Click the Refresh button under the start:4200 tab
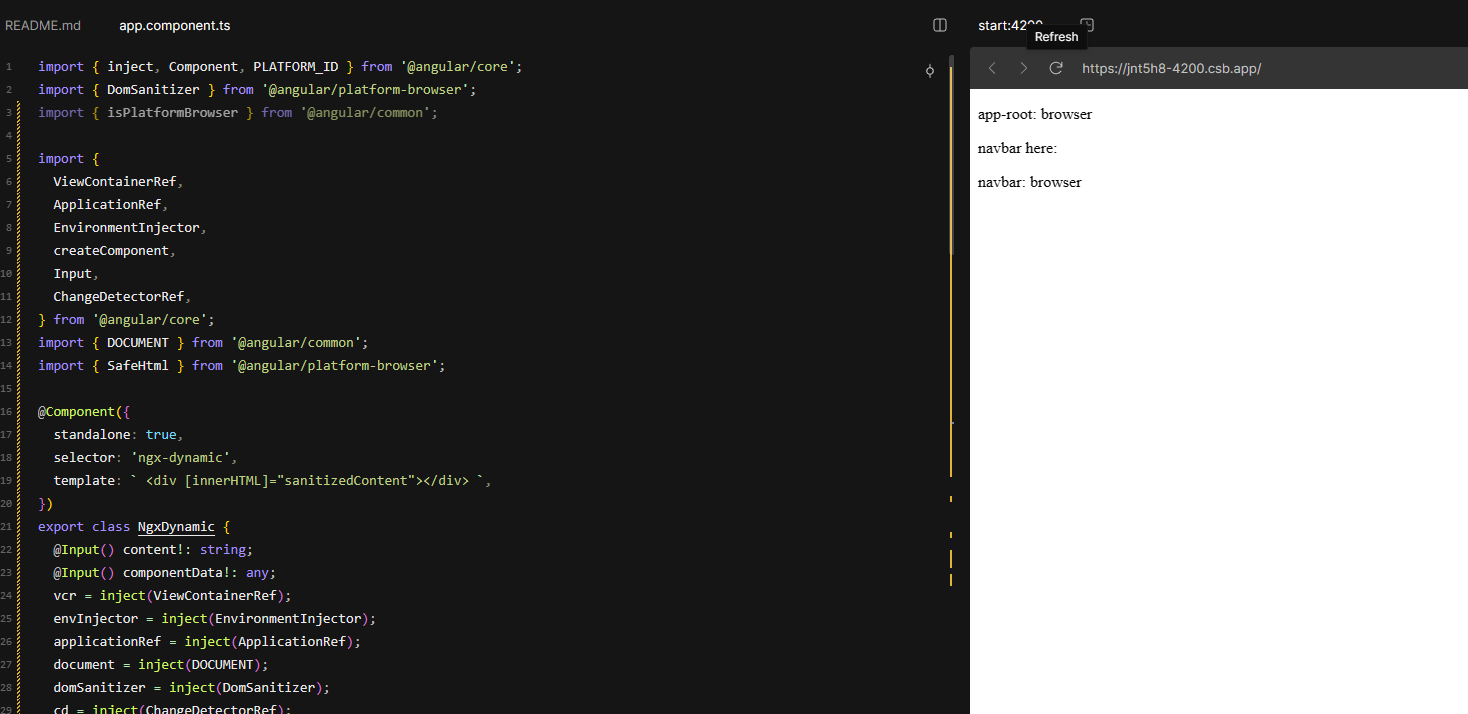The image size is (1468, 714). tap(1056, 36)
